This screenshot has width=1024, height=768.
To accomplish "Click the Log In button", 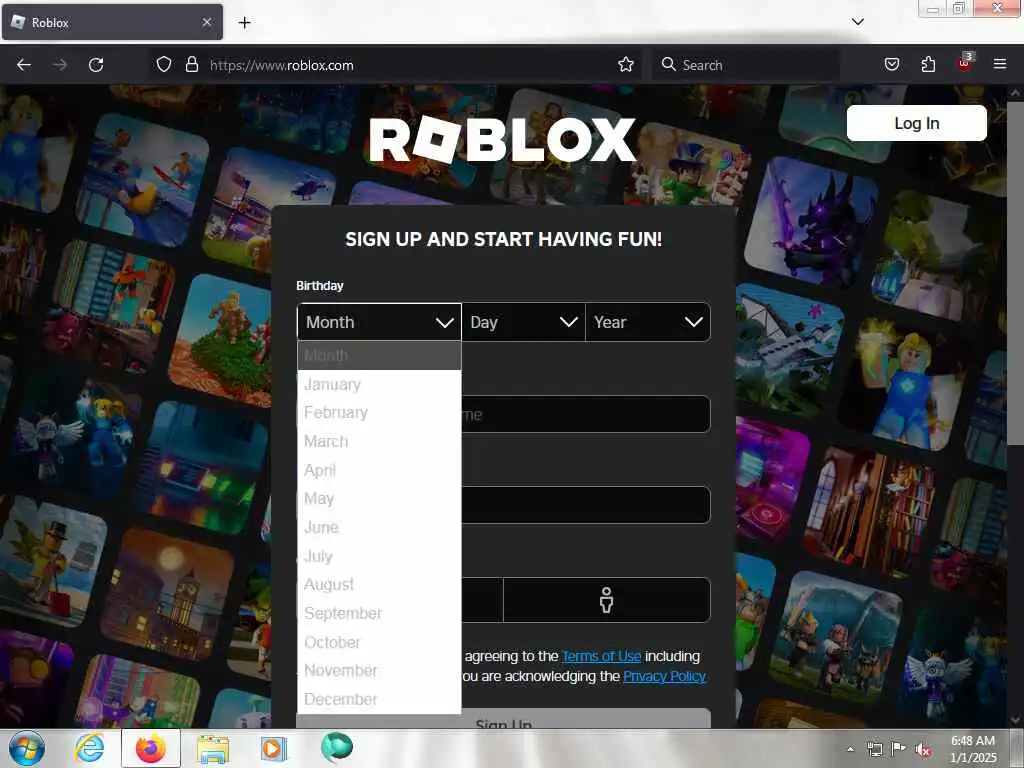I will [x=916, y=123].
